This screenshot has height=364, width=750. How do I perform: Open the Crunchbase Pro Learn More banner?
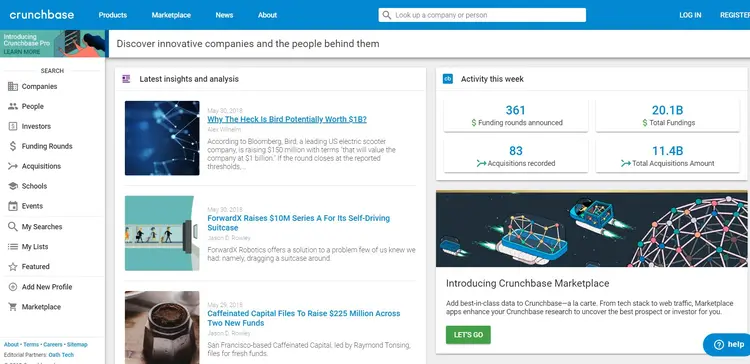point(53,44)
